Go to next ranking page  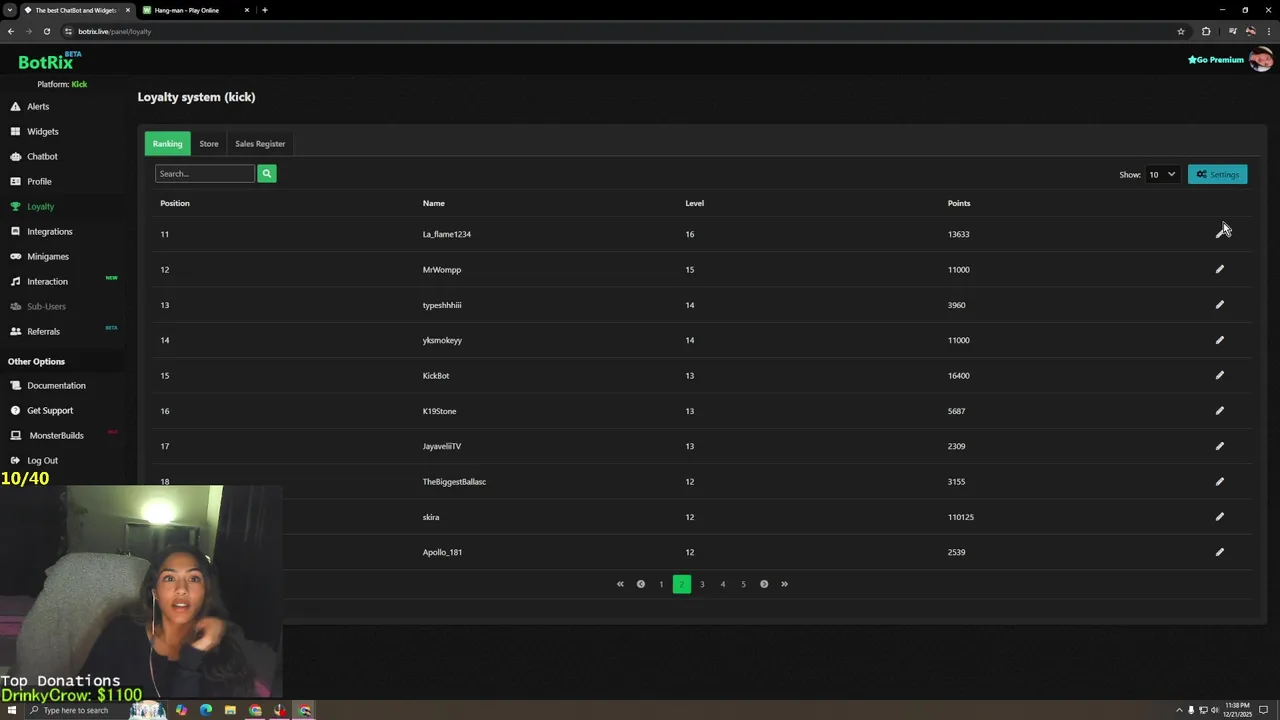click(x=764, y=584)
